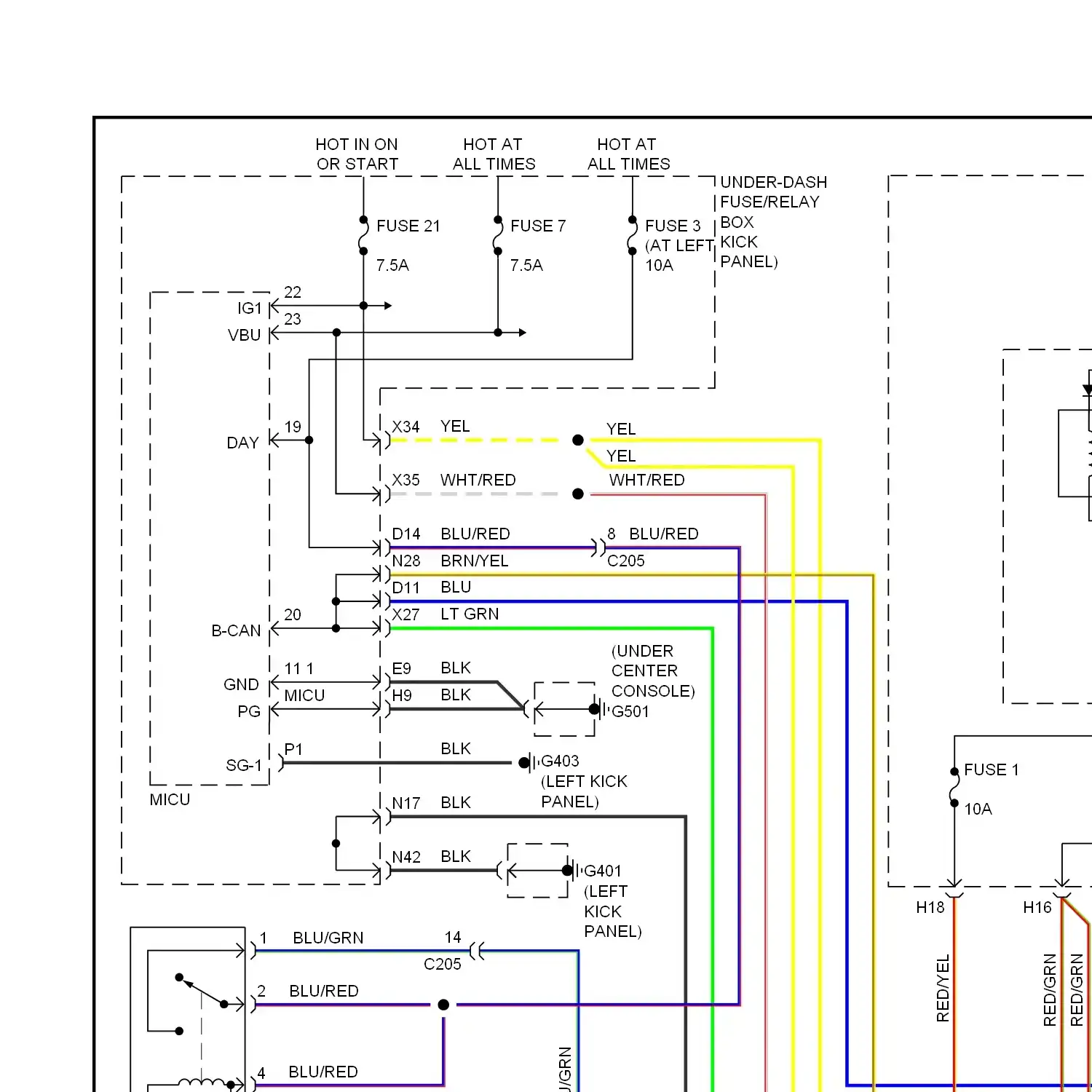Select connector pin E9 label
The width and height of the screenshot is (1092, 1092).
tap(401, 669)
